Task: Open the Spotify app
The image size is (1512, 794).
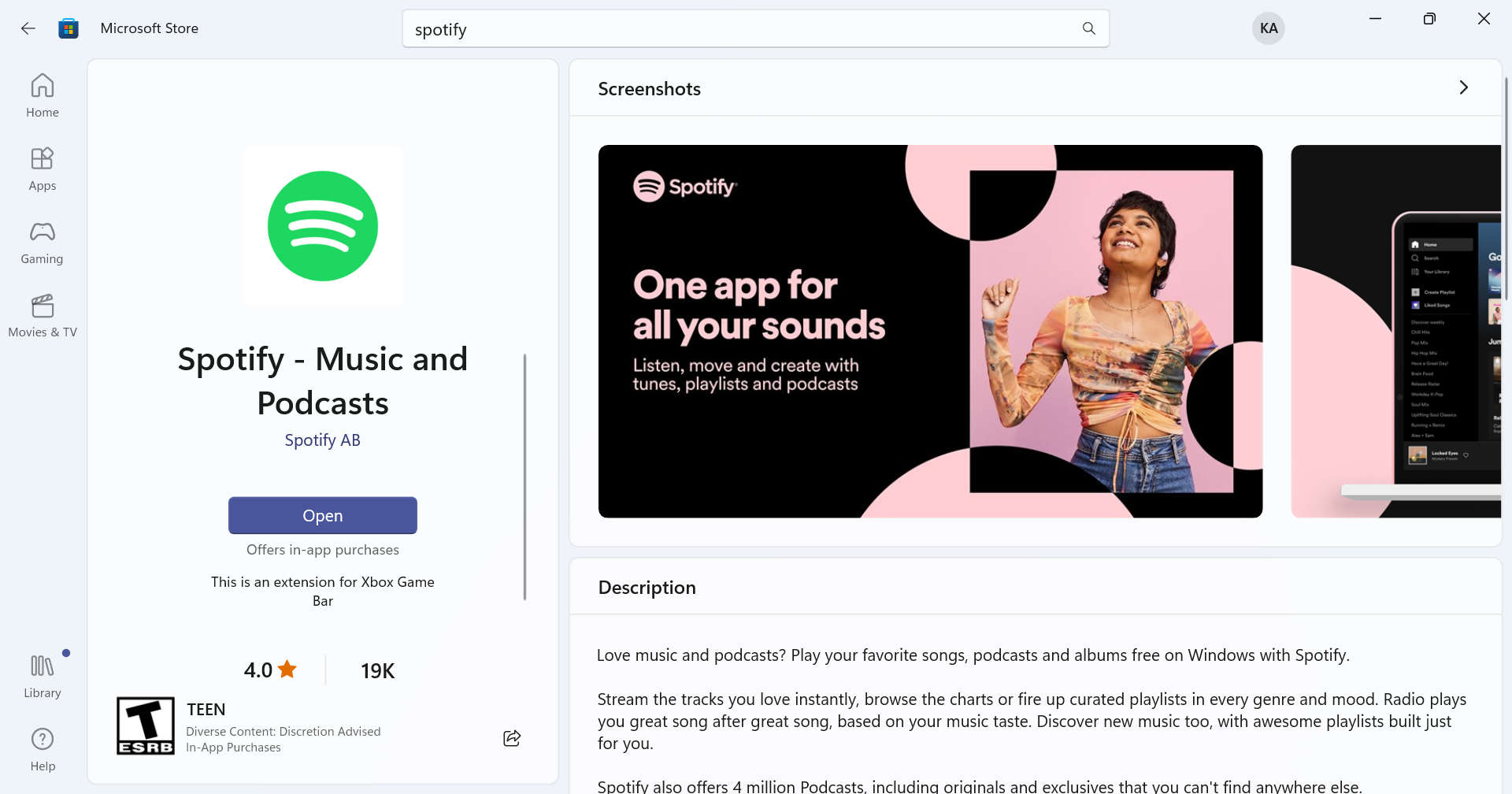Action: 322,515
